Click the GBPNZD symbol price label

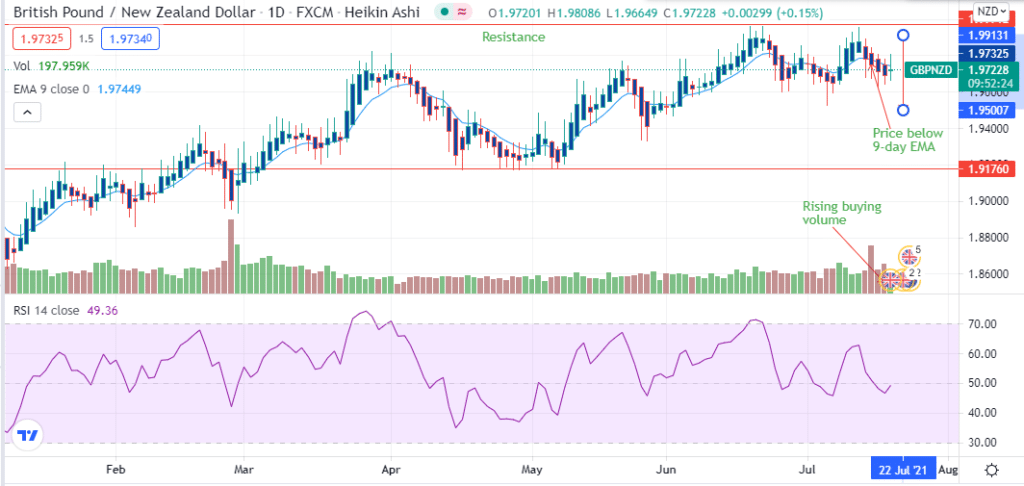point(932,70)
